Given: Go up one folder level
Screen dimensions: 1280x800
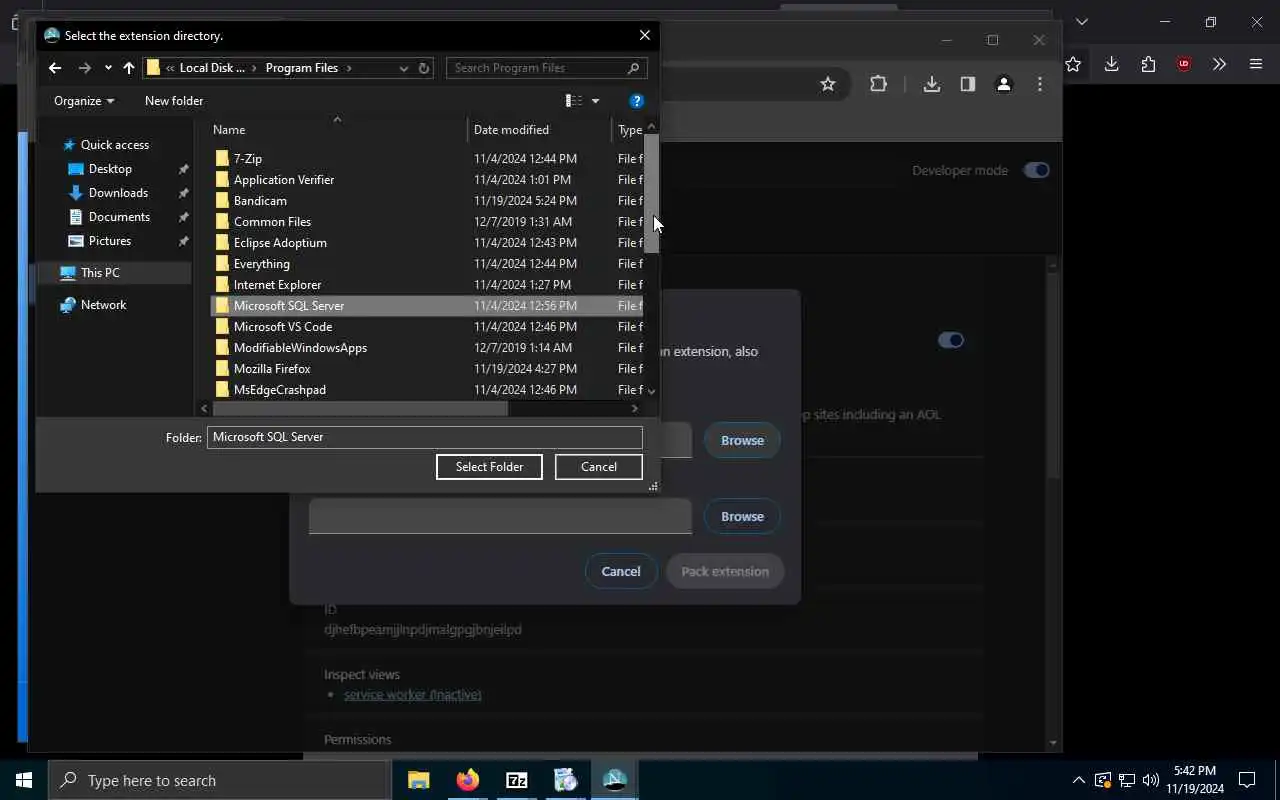Looking at the screenshot, I should pos(129,68).
